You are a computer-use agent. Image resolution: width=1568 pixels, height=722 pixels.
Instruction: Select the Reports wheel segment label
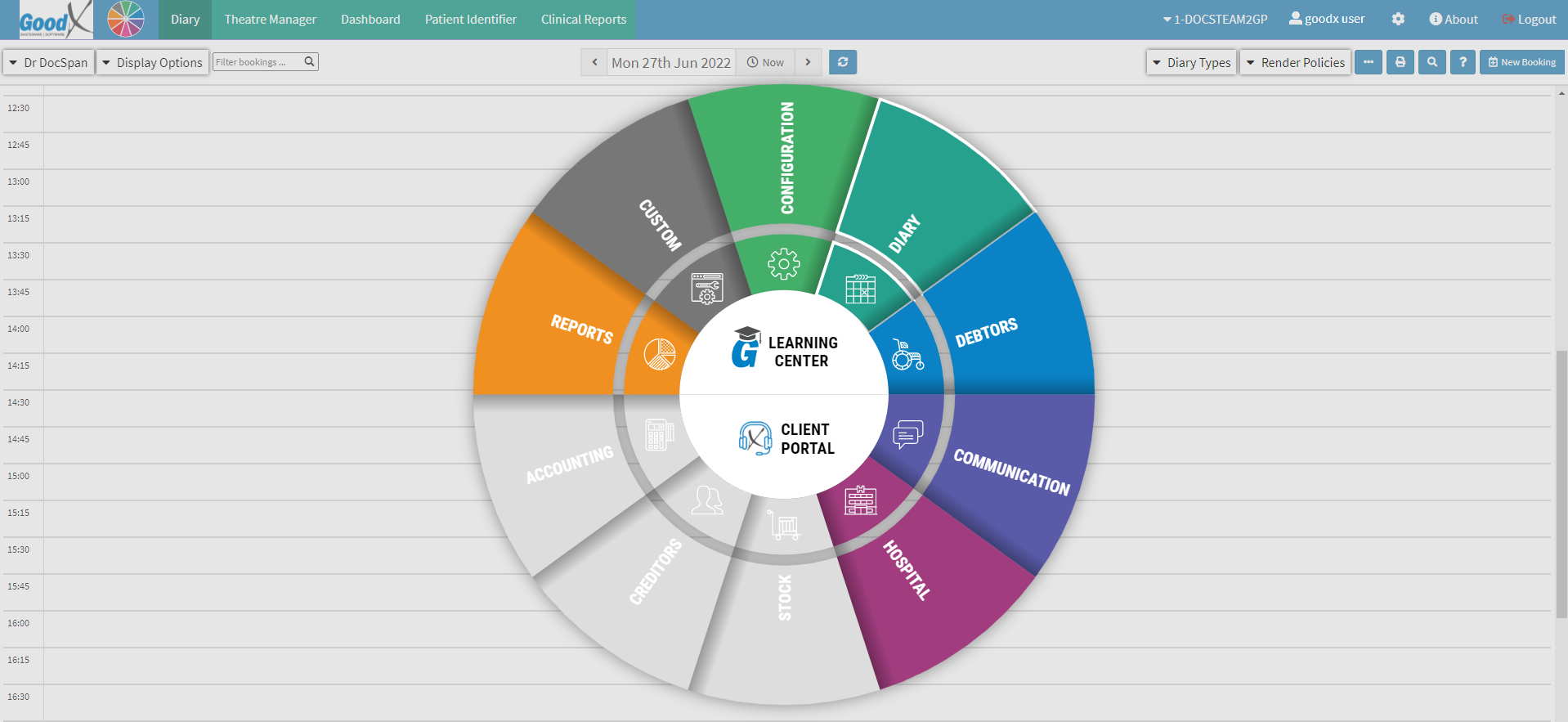[x=581, y=329]
